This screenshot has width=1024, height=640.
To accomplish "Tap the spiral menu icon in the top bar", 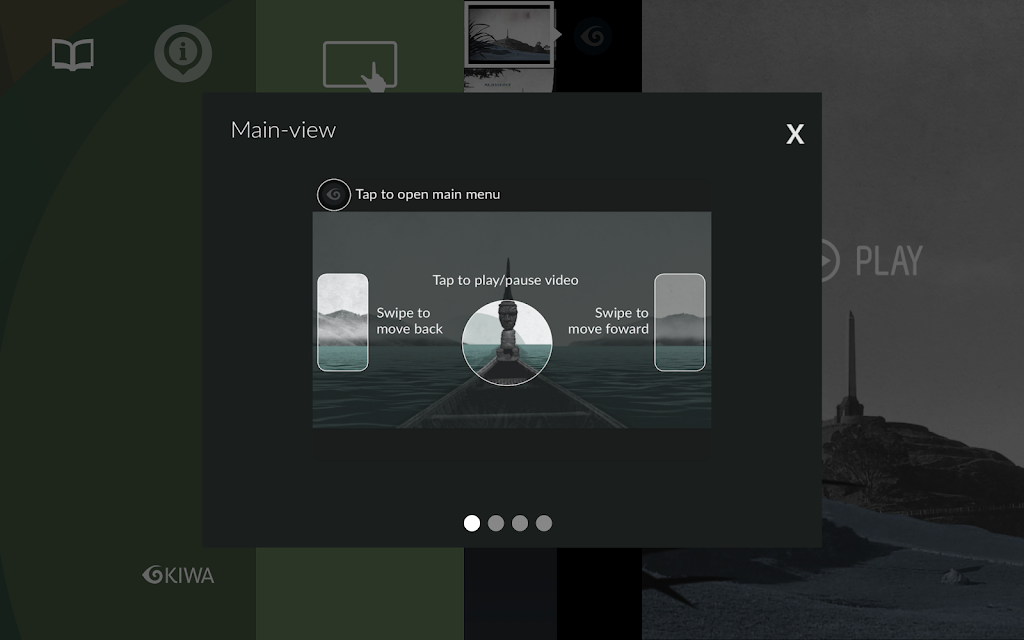I will point(593,36).
